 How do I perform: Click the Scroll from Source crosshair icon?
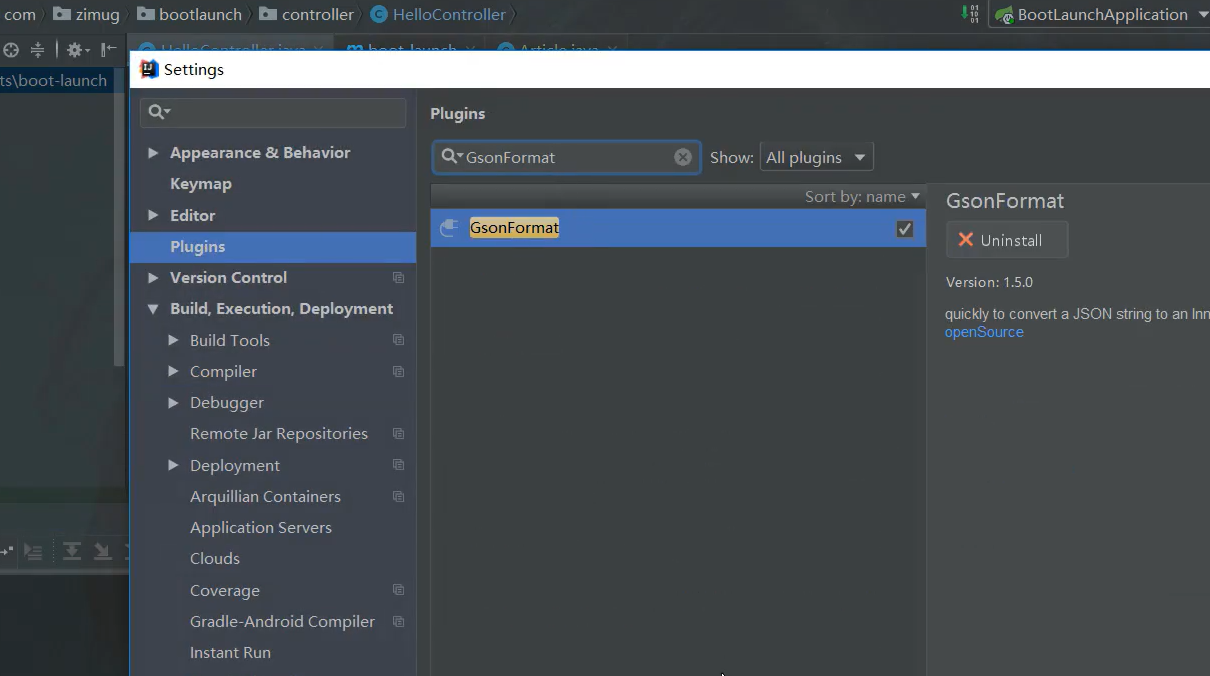click(11, 50)
